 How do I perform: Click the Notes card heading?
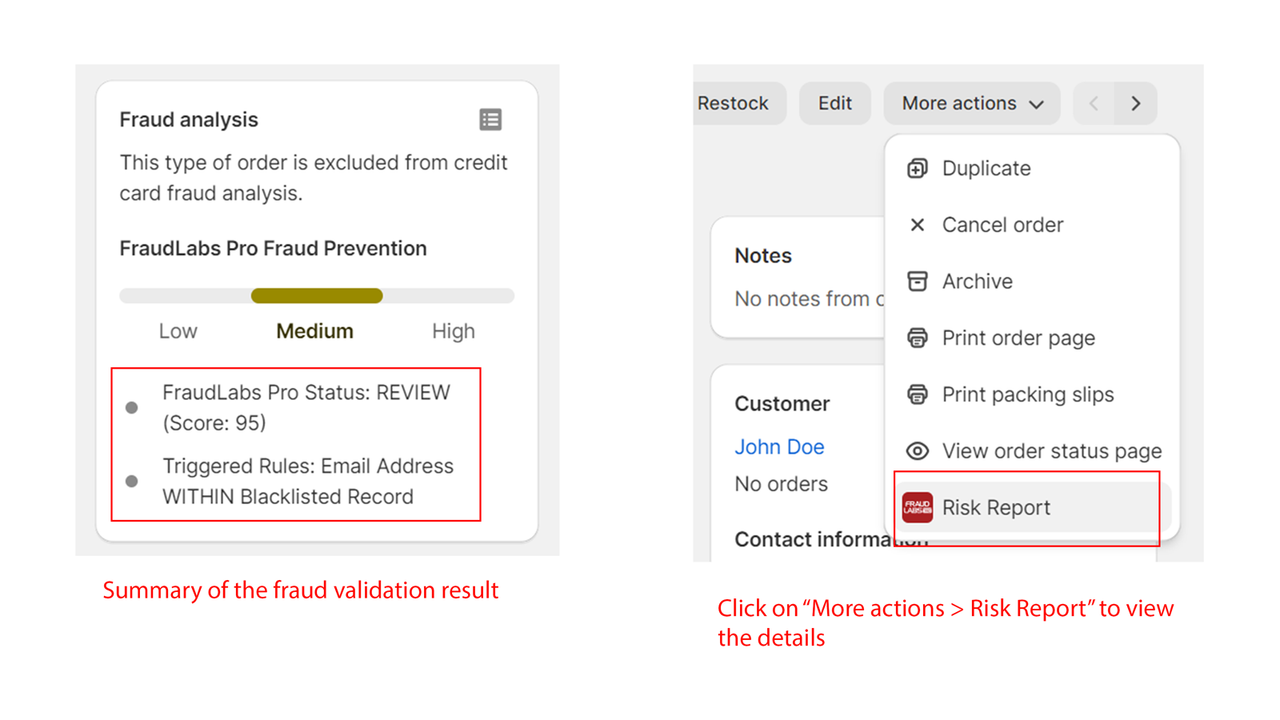tap(763, 255)
